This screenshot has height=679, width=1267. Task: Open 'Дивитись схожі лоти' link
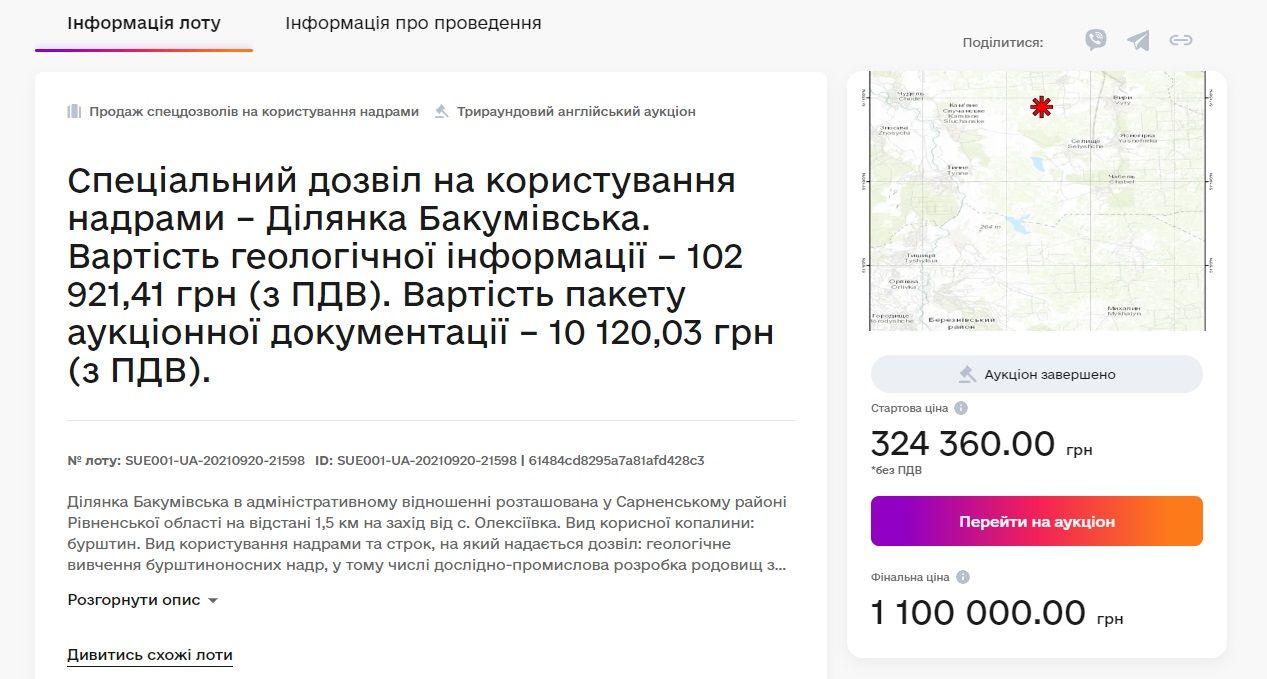tap(149, 654)
